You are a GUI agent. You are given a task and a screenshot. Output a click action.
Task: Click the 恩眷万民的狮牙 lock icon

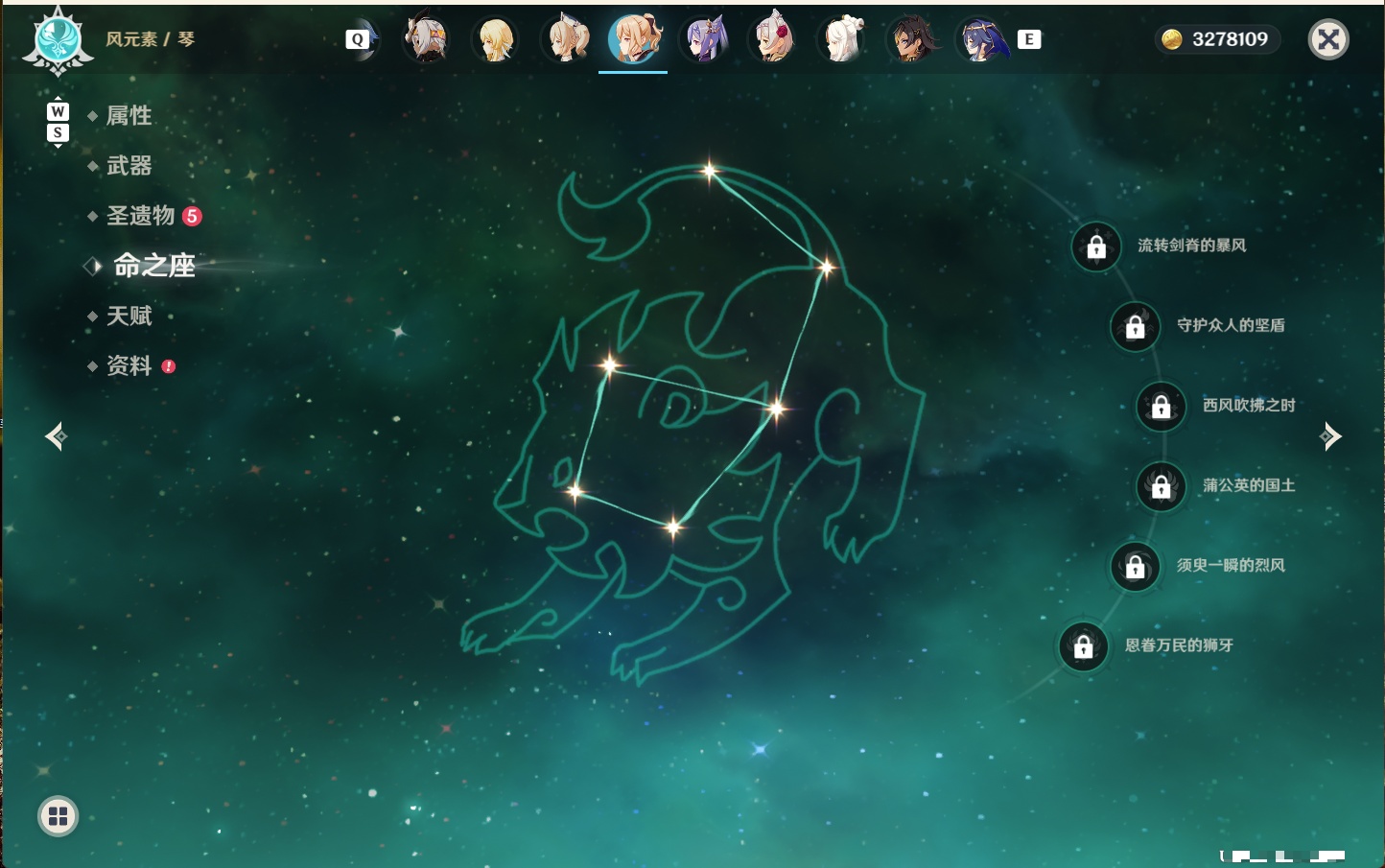(x=1084, y=645)
